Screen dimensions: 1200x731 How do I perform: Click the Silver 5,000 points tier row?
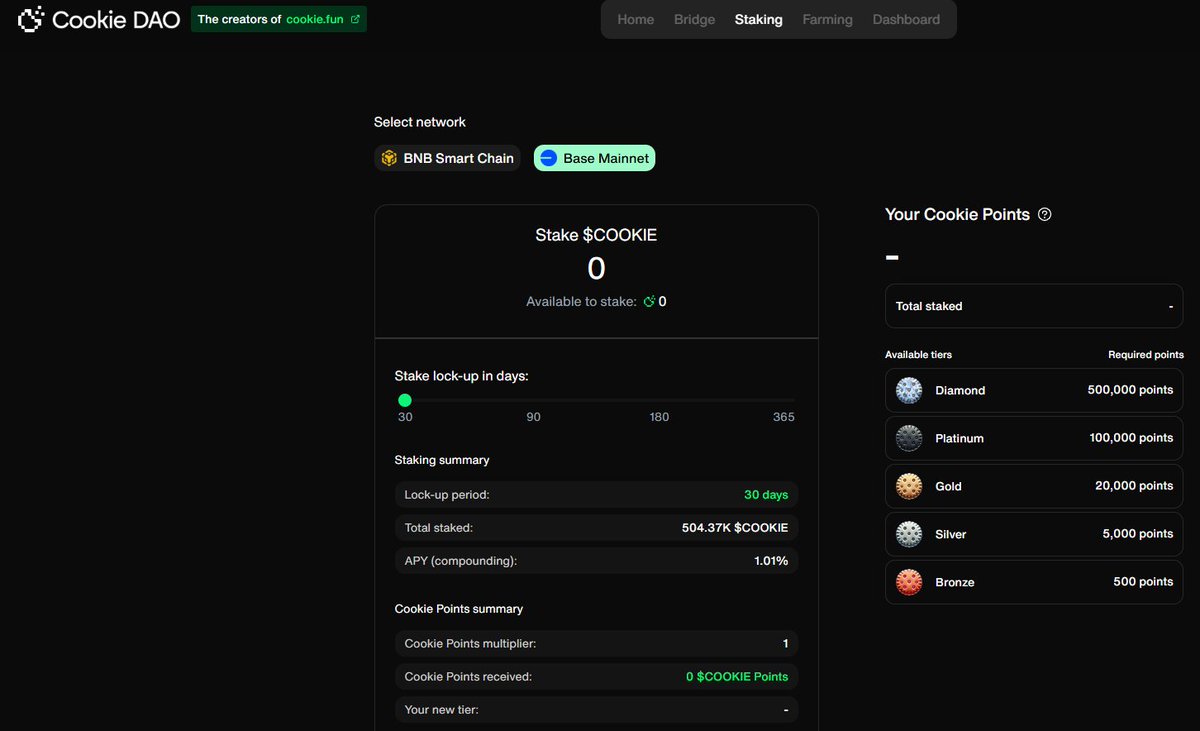click(x=1034, y=534)
